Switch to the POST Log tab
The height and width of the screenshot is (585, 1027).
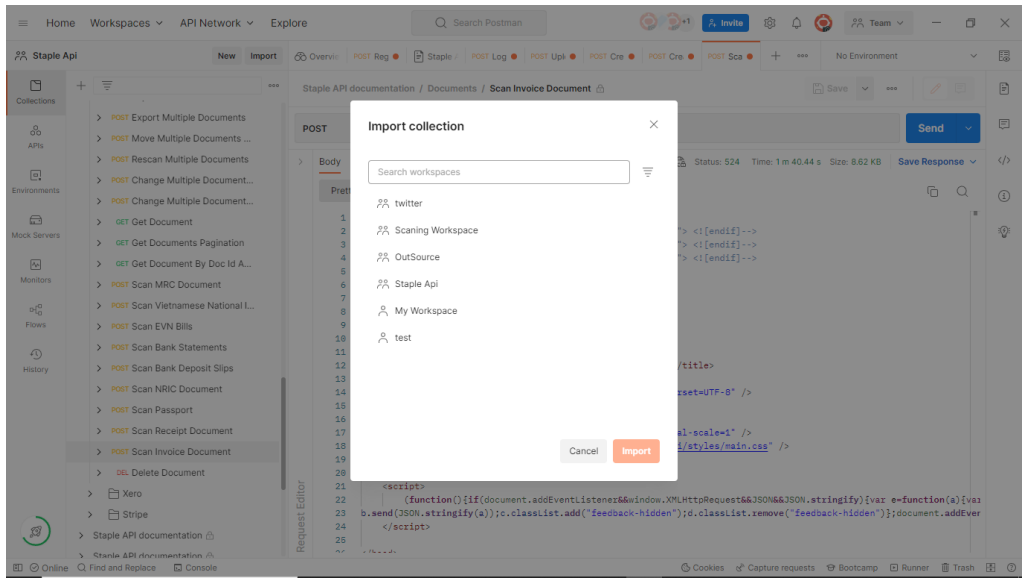(x=494, y=56)
